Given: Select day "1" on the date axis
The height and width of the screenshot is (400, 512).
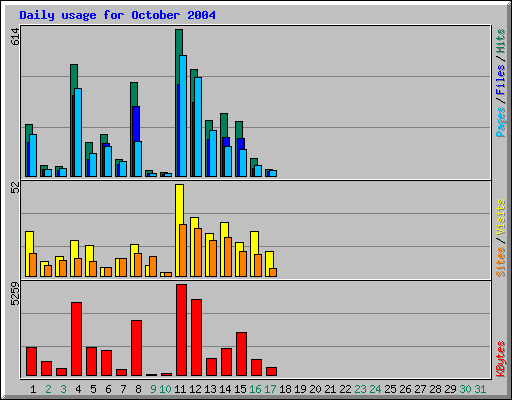Looking at the screenshot, I should 33,389.
